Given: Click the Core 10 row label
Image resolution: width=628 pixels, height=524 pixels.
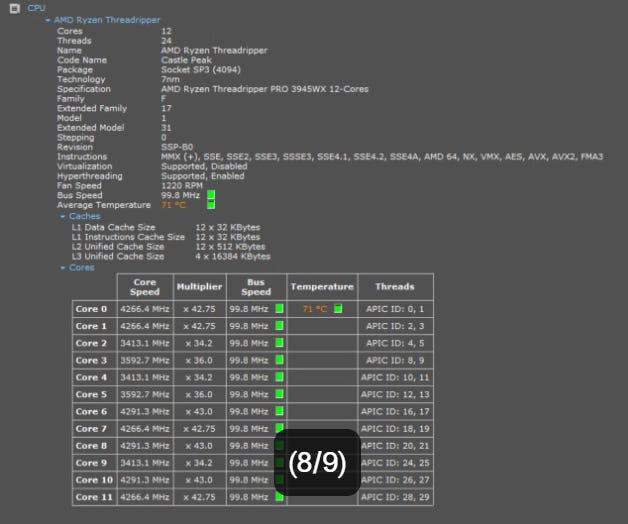Looking at the screenshot, I should [95, 480].
